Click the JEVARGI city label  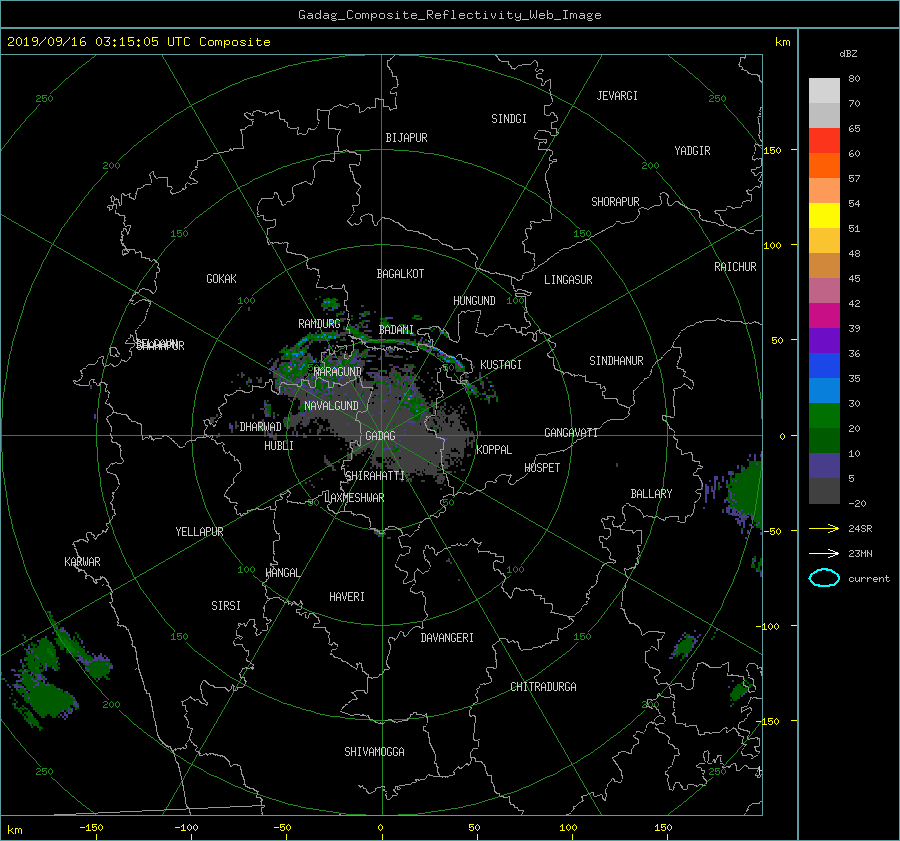click(x=617, y=96)
